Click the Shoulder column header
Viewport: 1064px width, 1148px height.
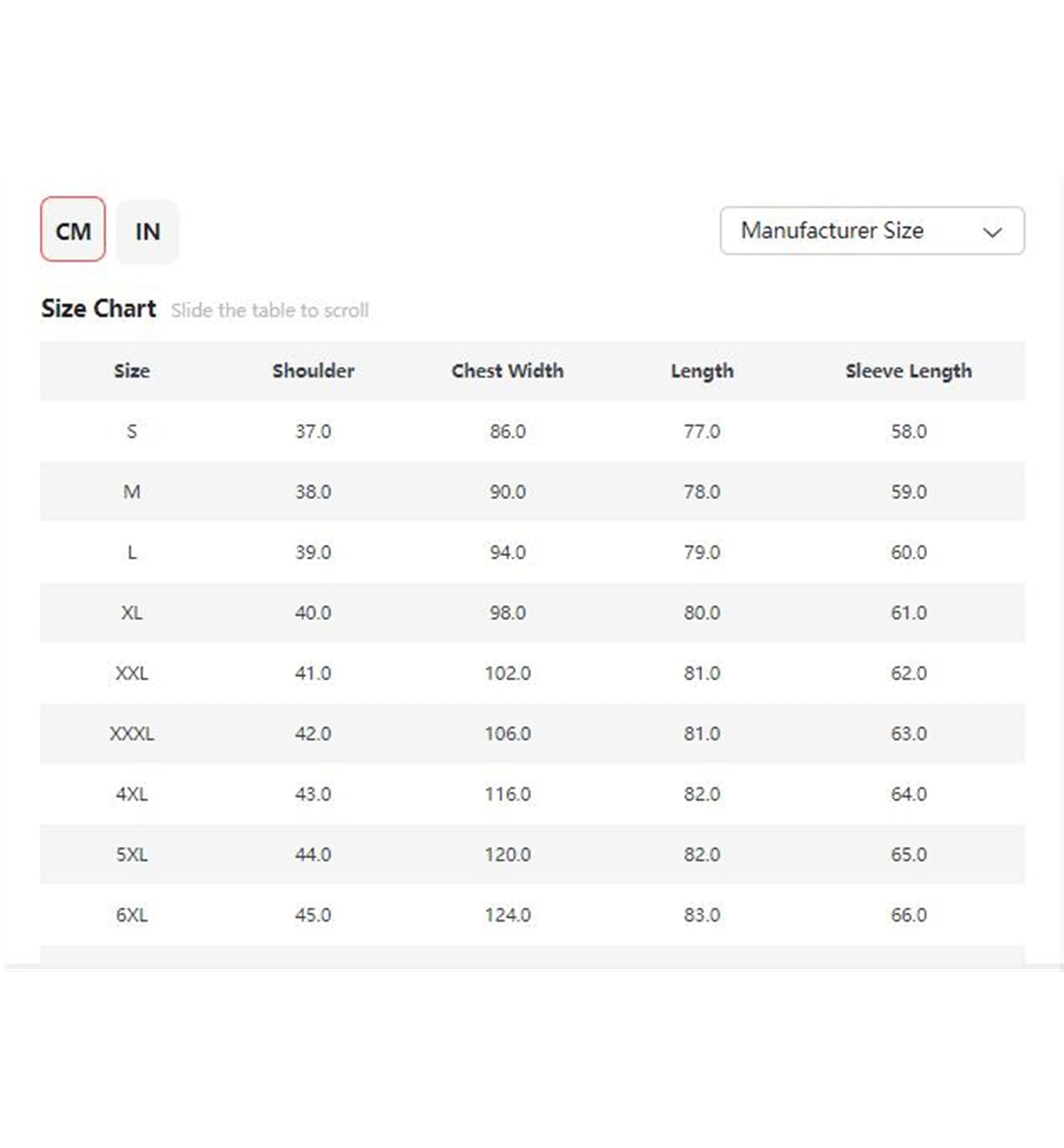(313, 370)
